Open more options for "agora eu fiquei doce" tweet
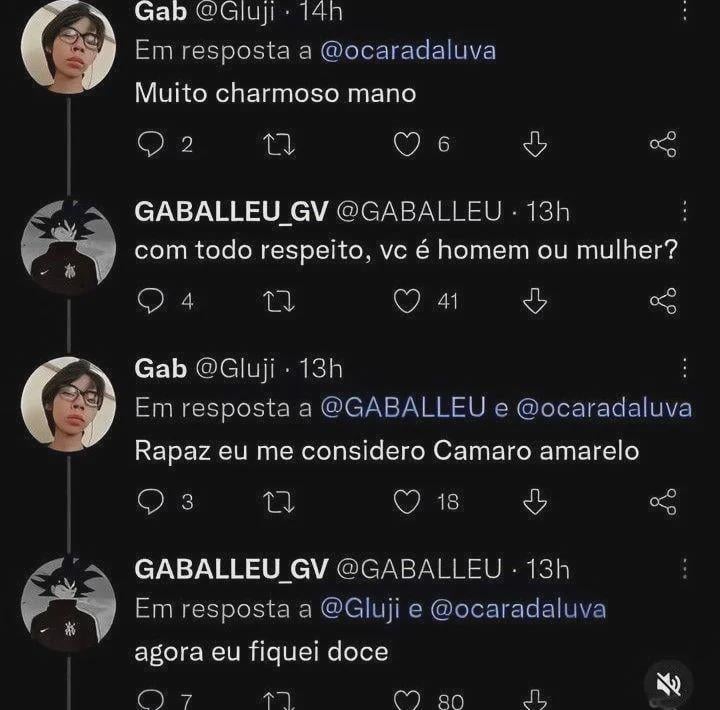720x710 pixels. click(684, 568)
